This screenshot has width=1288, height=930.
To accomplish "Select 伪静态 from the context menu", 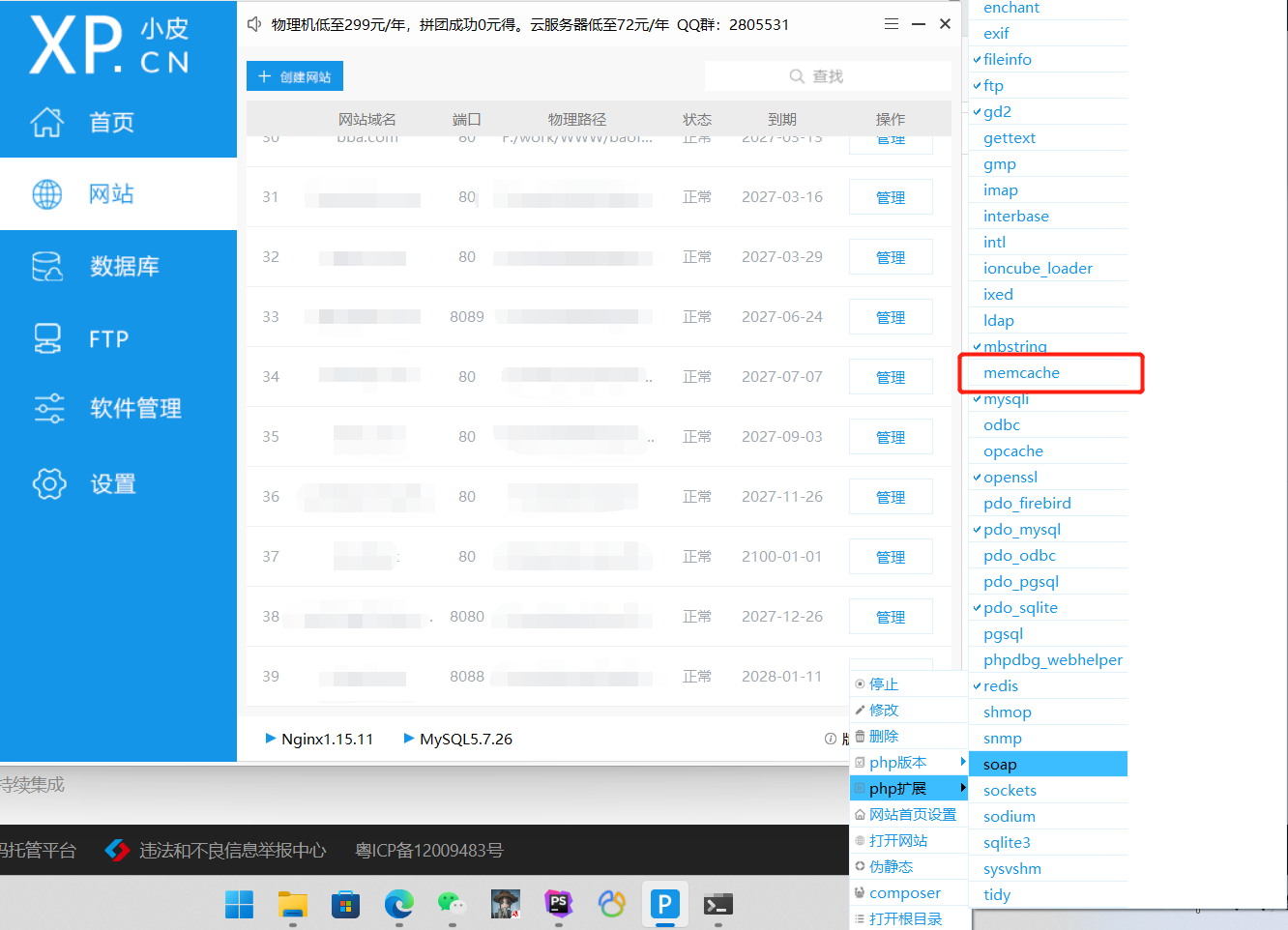I will 891,867.
